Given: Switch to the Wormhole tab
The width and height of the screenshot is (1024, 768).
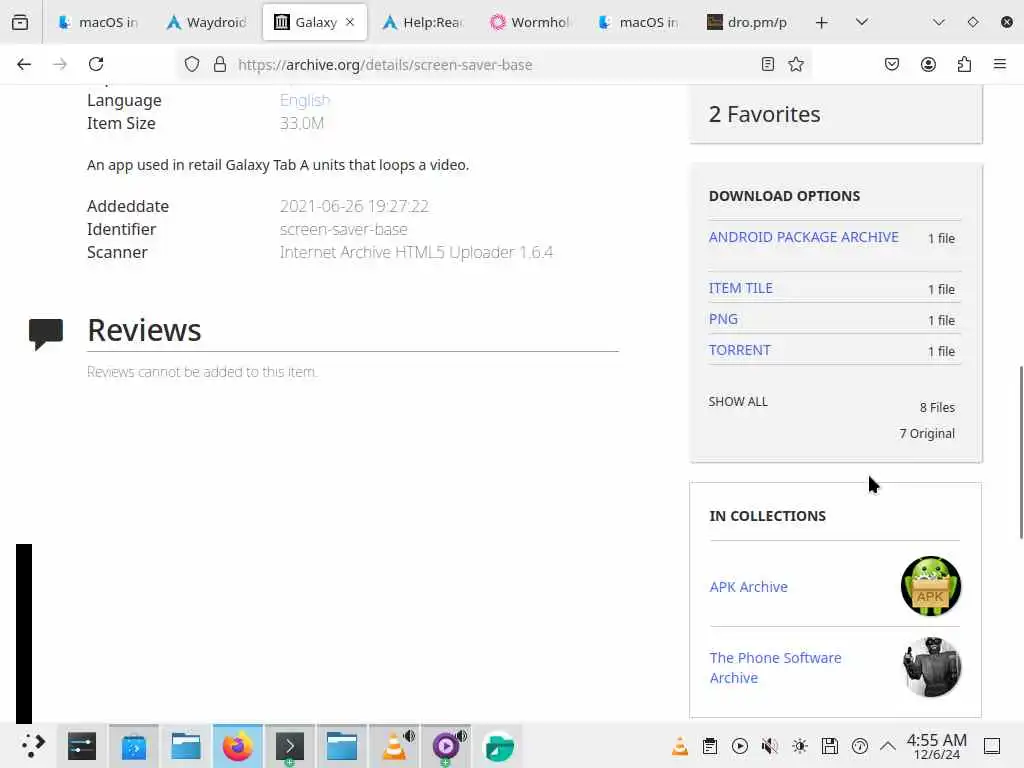Looking at the screenshot, I should coord(530,22).
